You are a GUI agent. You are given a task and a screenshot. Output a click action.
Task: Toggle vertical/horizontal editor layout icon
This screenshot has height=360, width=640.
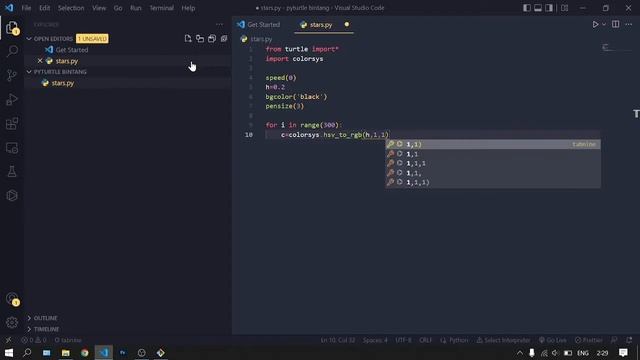pyautogui.click(x=200, y=38)
